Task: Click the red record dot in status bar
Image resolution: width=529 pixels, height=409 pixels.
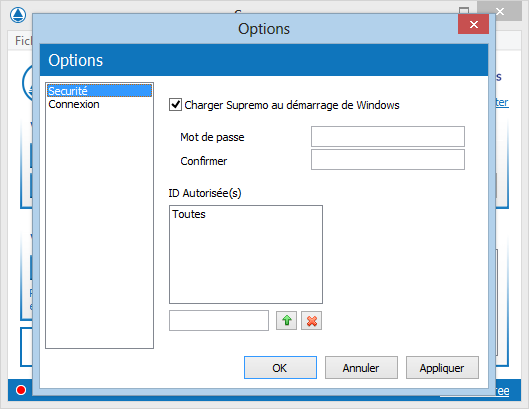Action: tap(21, 390)
